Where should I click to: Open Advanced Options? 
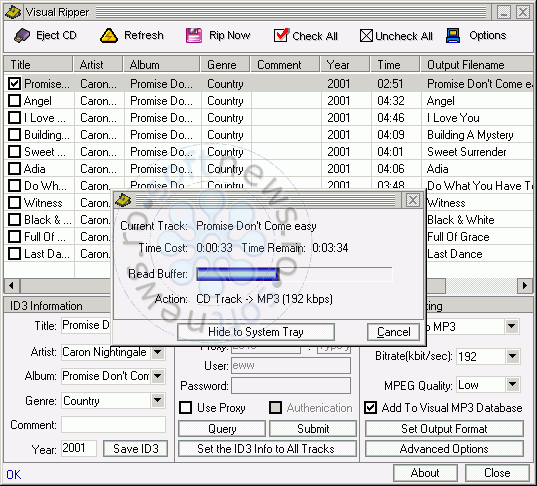coord(444,448)
